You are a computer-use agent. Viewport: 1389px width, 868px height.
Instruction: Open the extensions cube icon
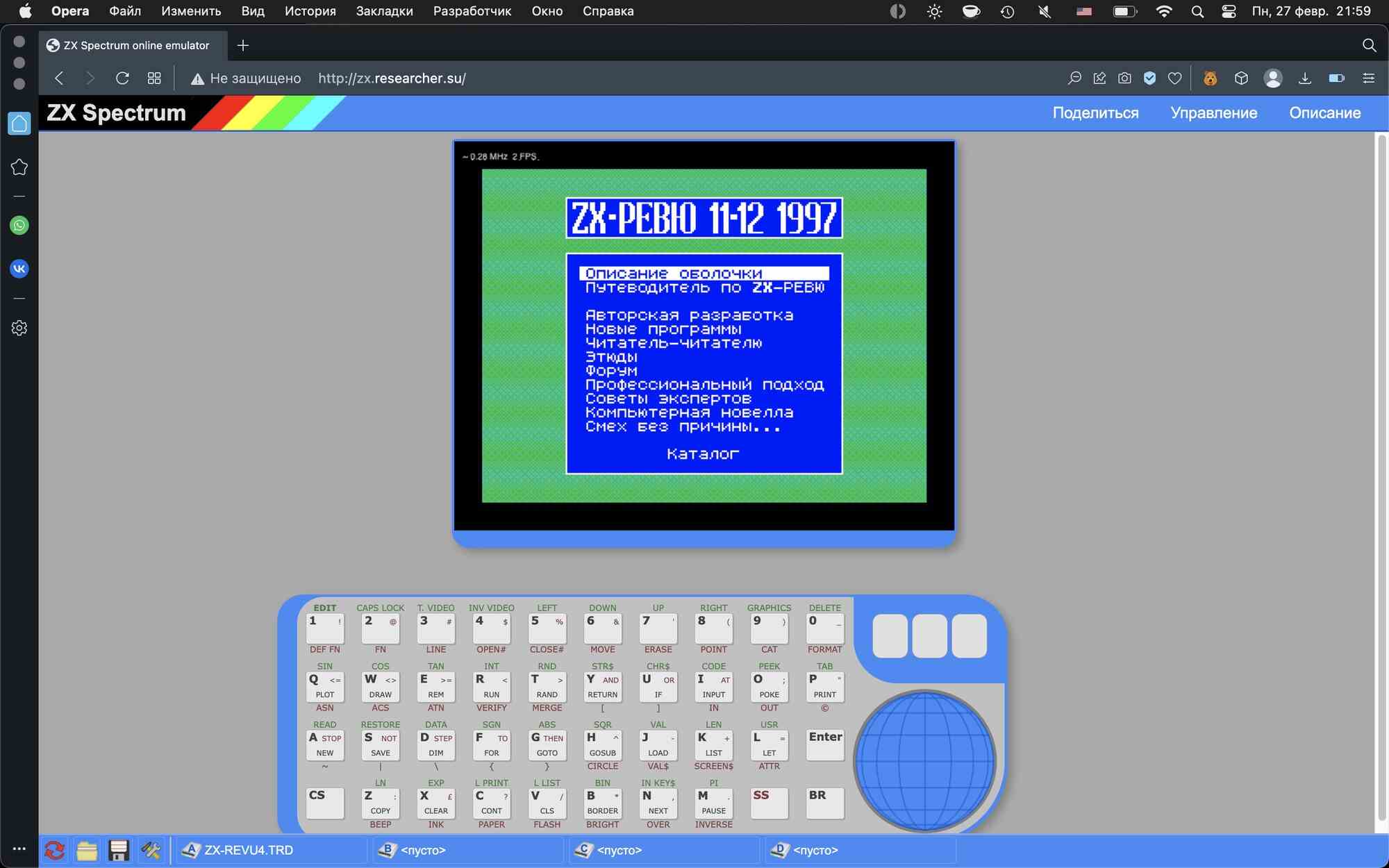pos(1241,78)
